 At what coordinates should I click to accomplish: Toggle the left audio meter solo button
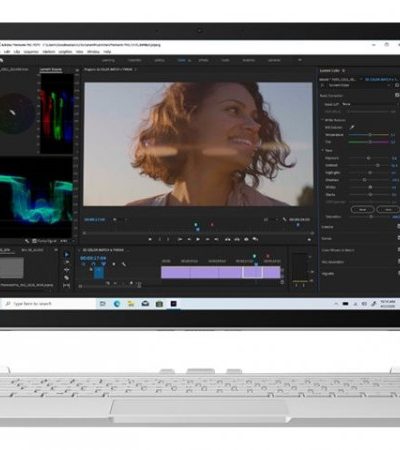click(x=296, y=285)
